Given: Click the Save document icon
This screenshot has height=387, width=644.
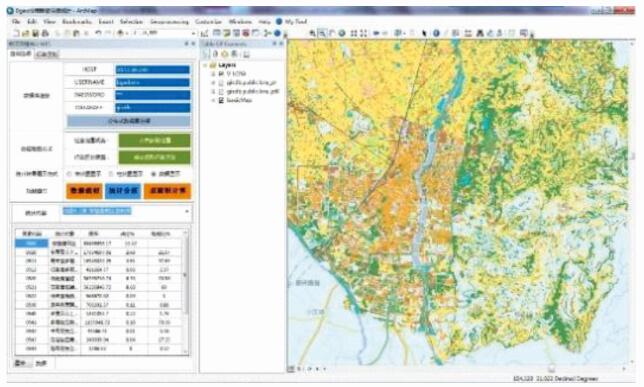Looking at the screenshot, I should click(35, 33).
